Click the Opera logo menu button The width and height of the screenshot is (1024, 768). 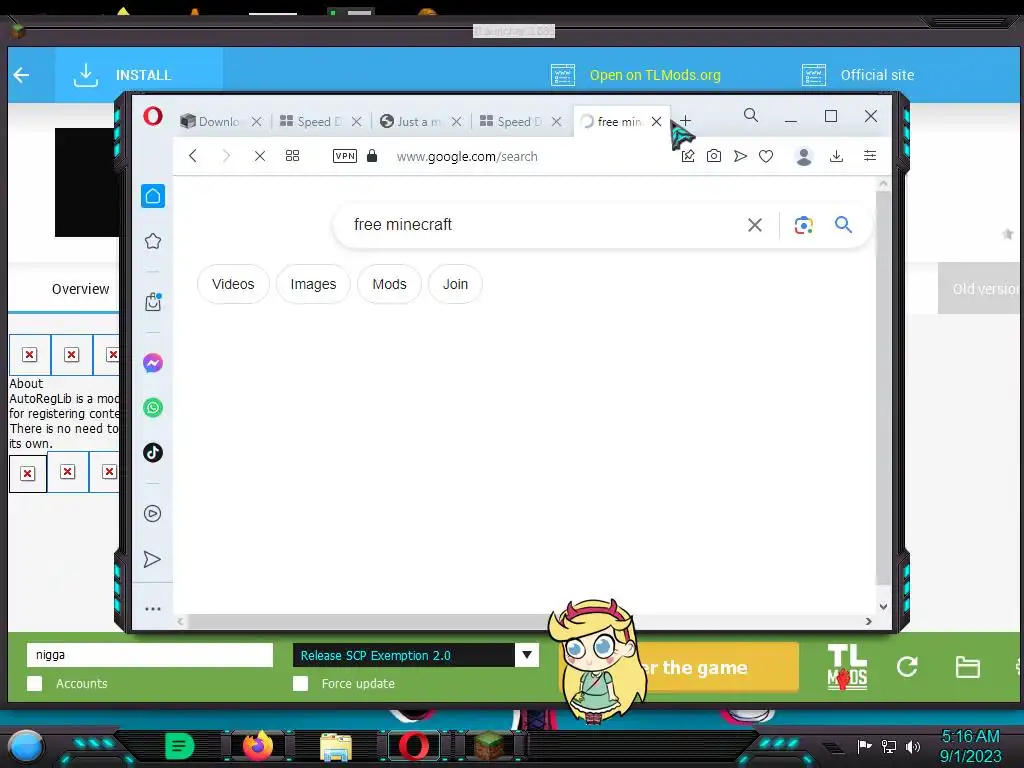[153, 116]
